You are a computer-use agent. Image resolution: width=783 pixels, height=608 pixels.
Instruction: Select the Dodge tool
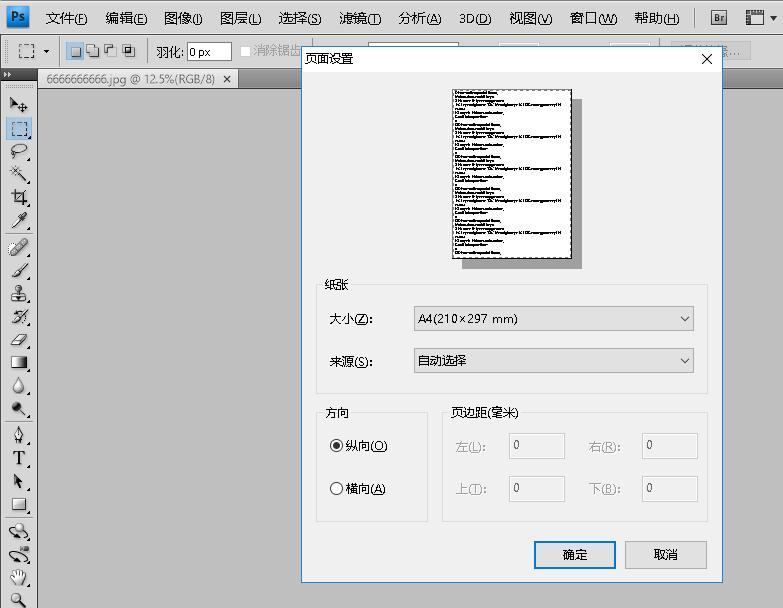[x=19, y=409]
